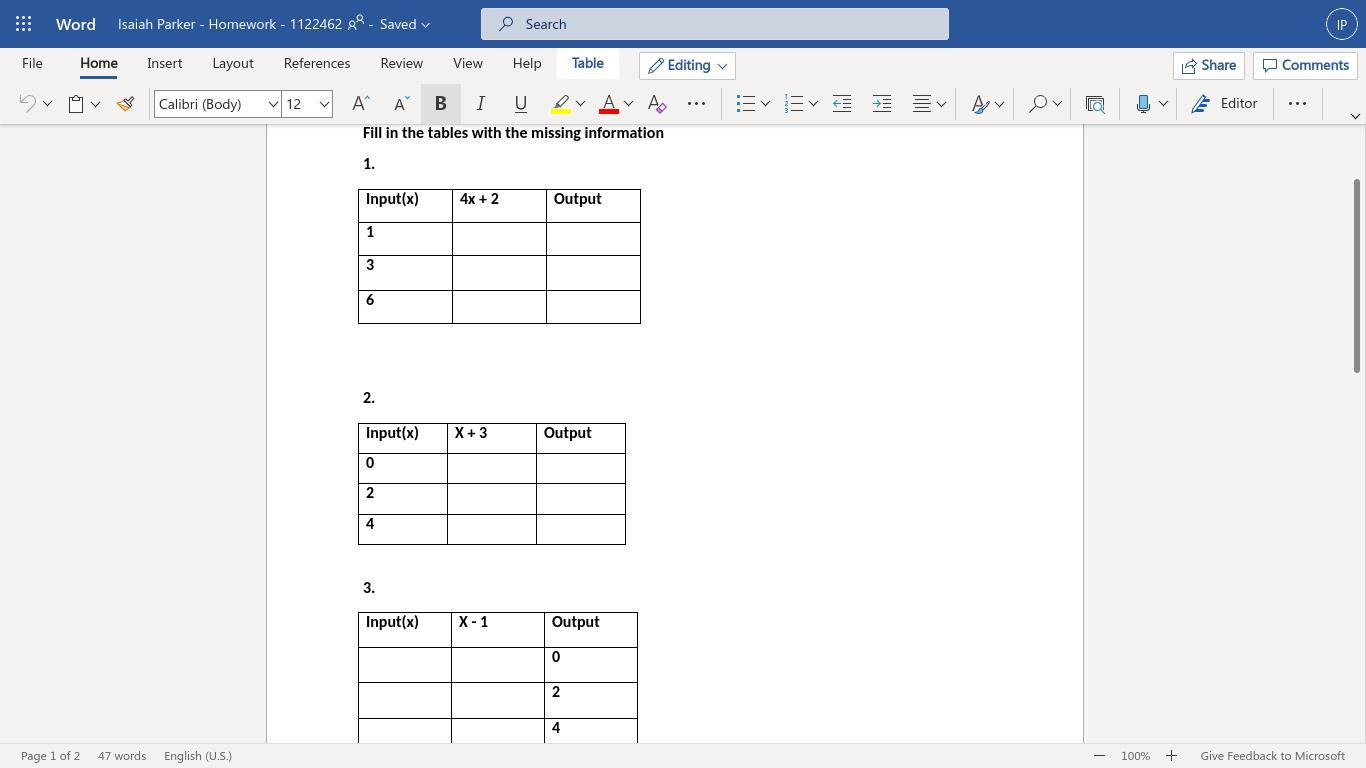Viewport: 1366px width, 768px height.
Task: Toggle Bold formatting
Action: (440, 104)
